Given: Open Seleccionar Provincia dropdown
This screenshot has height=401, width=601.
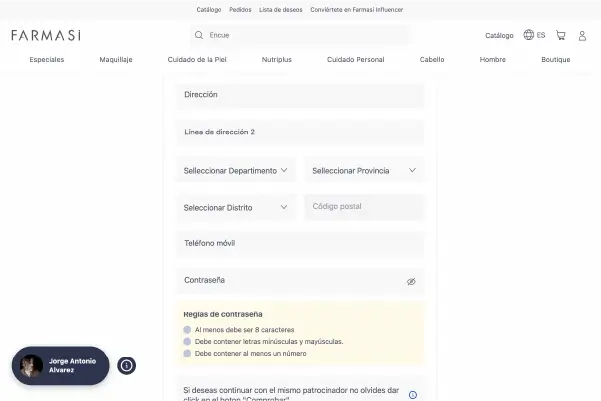Looking at the screenshot, I should pos(364,170).
